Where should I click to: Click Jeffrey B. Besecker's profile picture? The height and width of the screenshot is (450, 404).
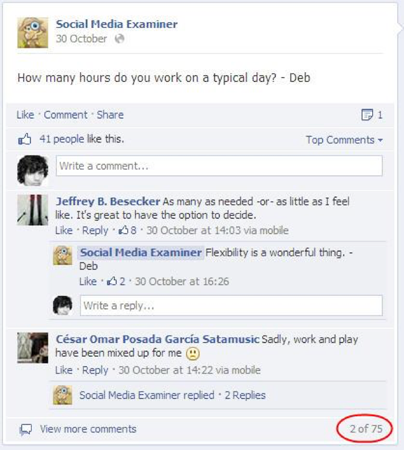(x=33, y=210)
